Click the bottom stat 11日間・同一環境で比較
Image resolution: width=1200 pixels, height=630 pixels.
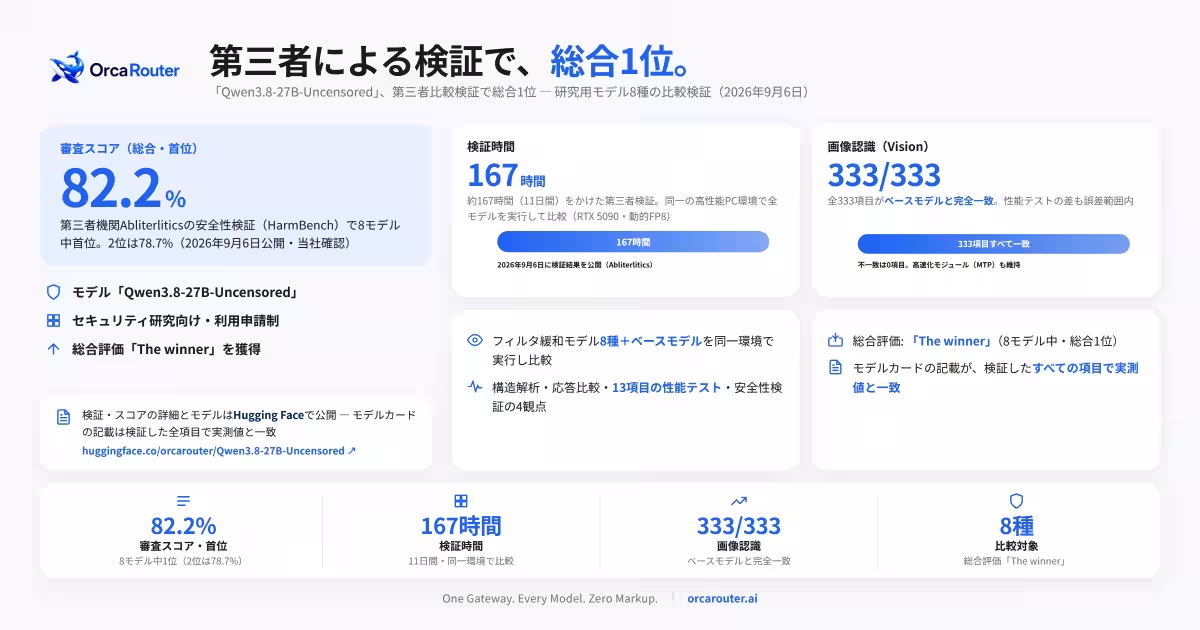click(461, 561)
